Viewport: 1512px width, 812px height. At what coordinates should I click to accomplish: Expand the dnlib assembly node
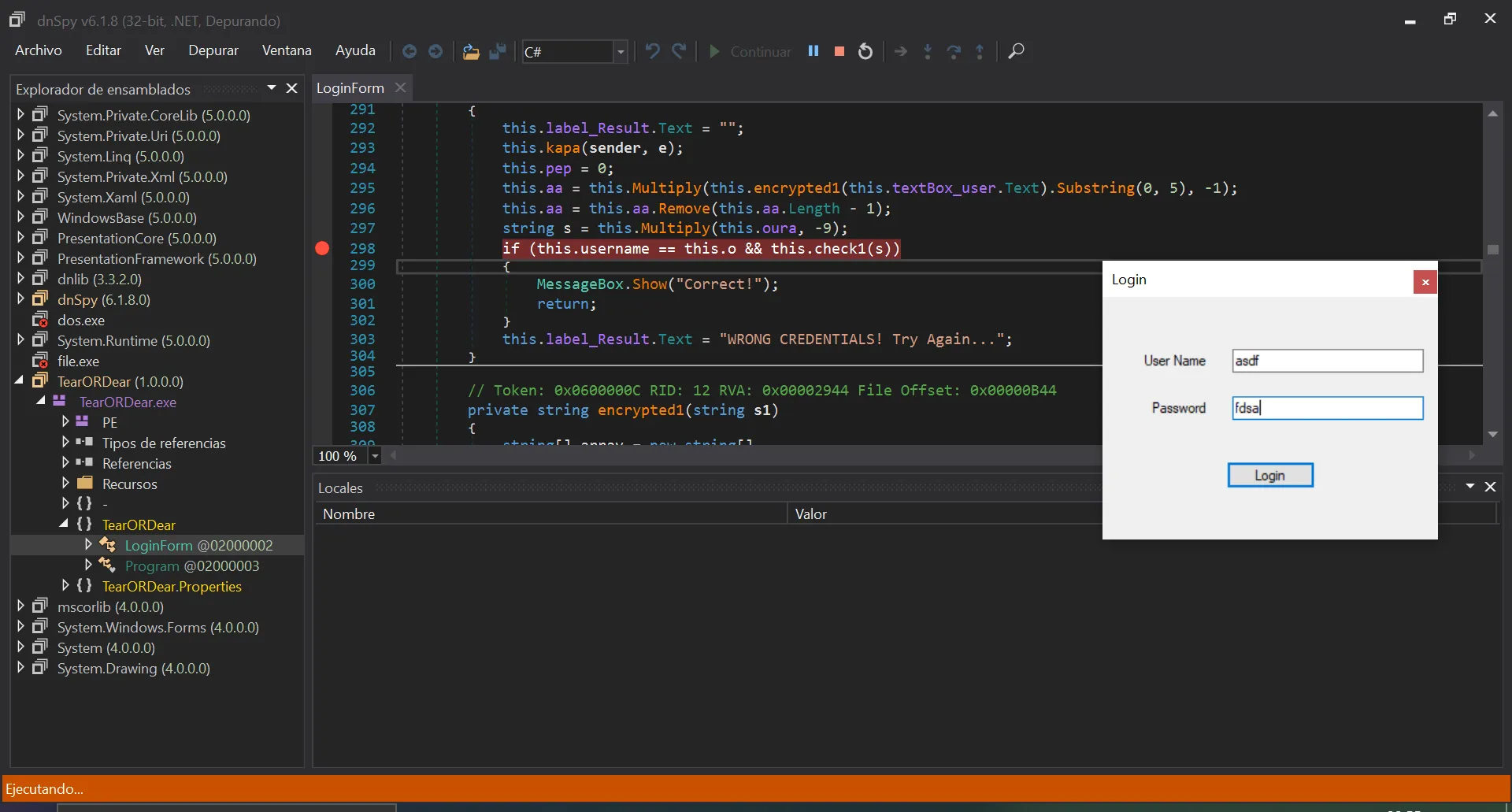(x=20, y=279)
